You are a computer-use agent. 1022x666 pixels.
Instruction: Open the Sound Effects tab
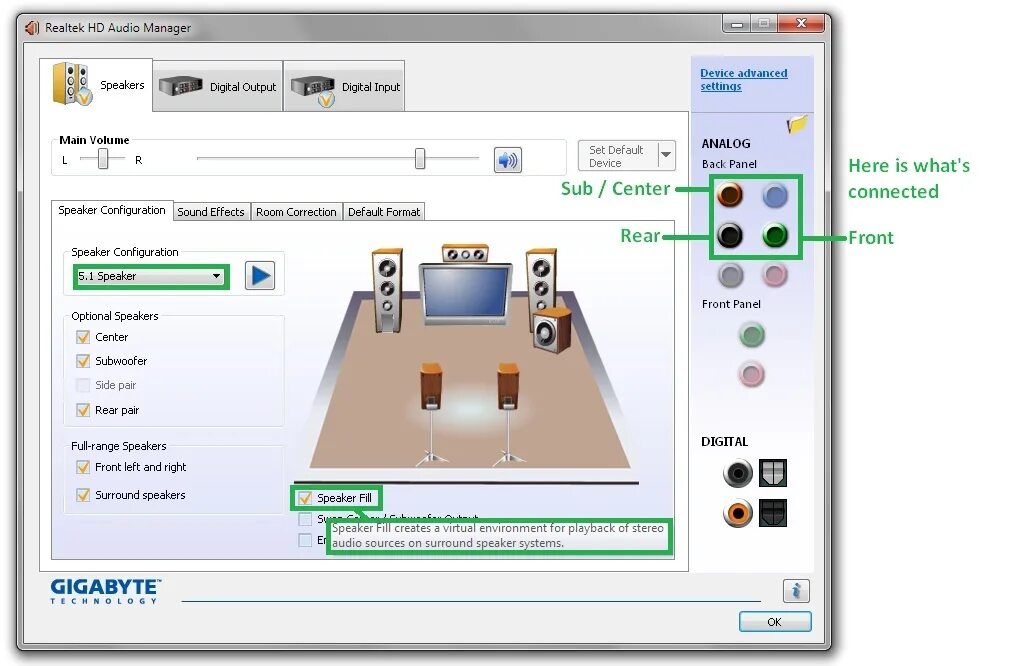click(211, 212)
